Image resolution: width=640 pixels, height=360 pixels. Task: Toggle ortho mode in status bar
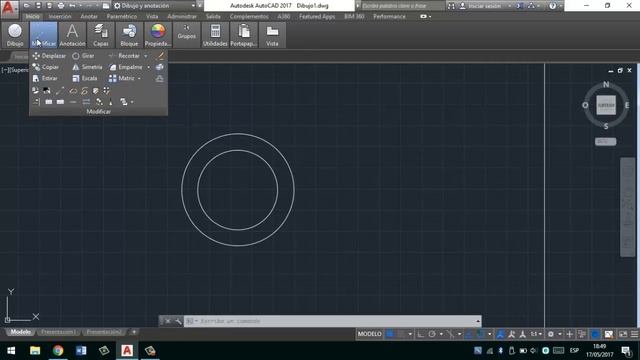click(421, 334)
